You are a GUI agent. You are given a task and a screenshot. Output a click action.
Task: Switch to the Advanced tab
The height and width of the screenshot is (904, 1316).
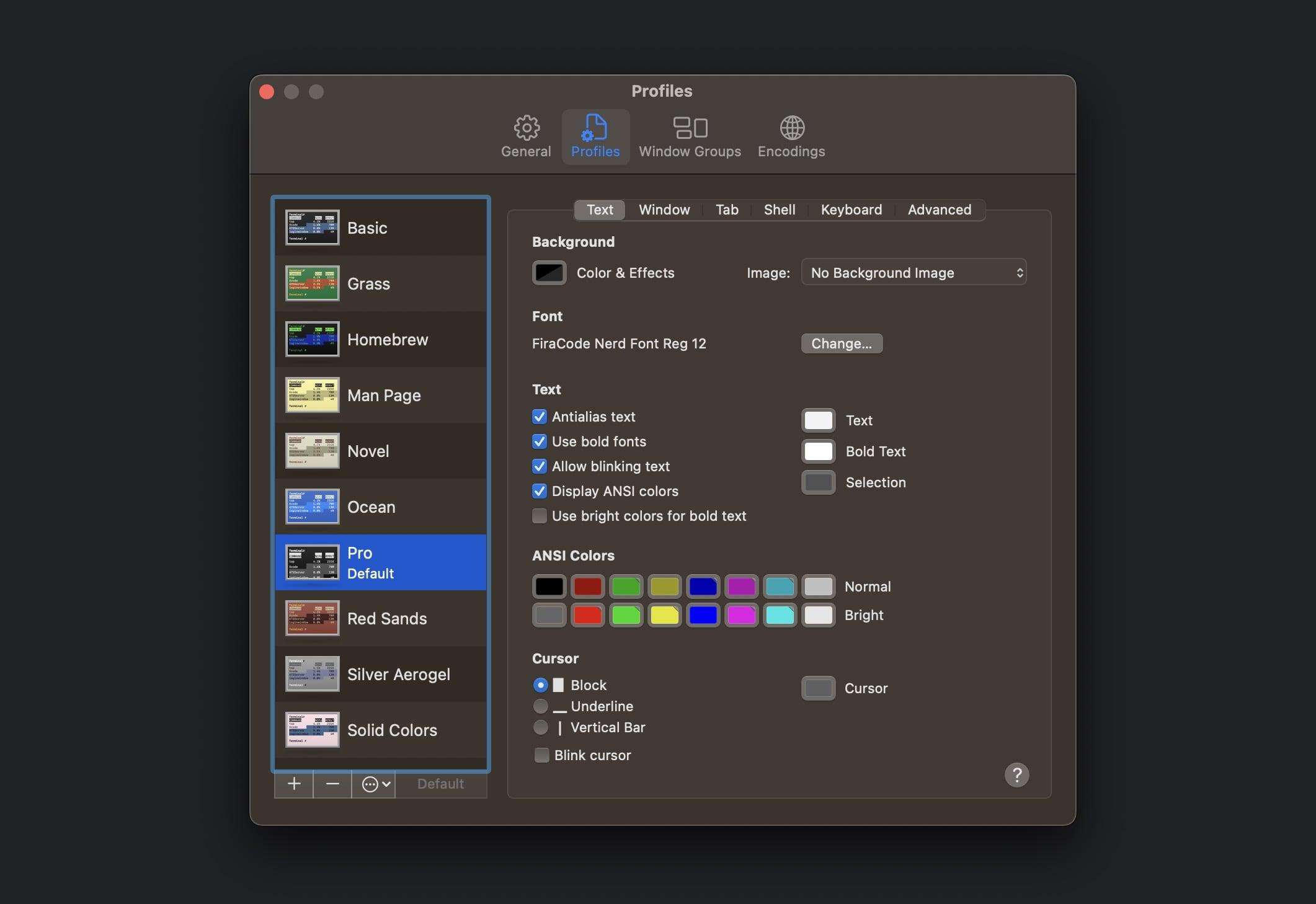point(939,210)
